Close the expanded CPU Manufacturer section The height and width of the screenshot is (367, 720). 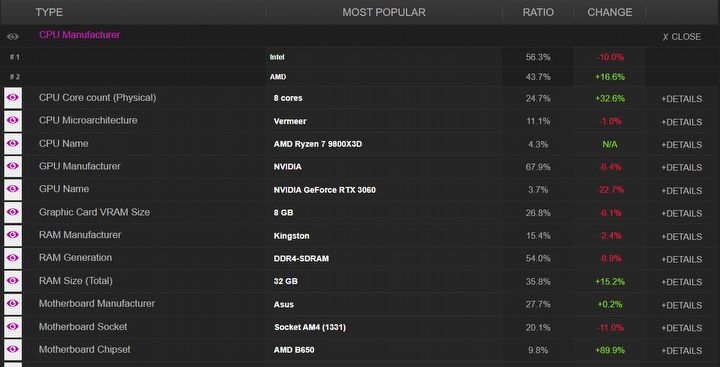pyautogui.click(x=681, y=37)
